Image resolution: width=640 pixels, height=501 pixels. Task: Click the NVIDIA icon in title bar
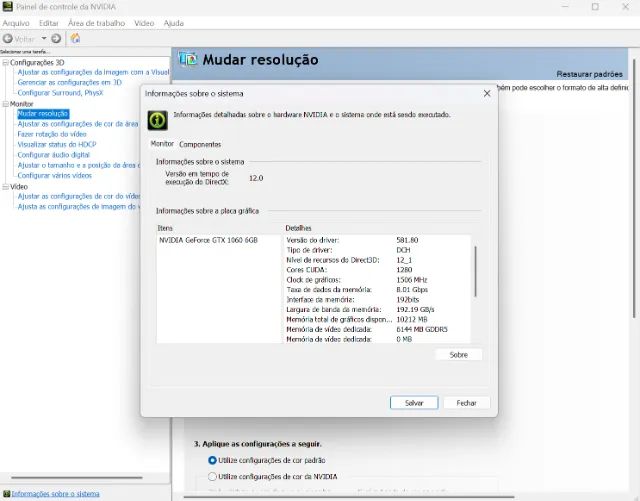point(7,7)
